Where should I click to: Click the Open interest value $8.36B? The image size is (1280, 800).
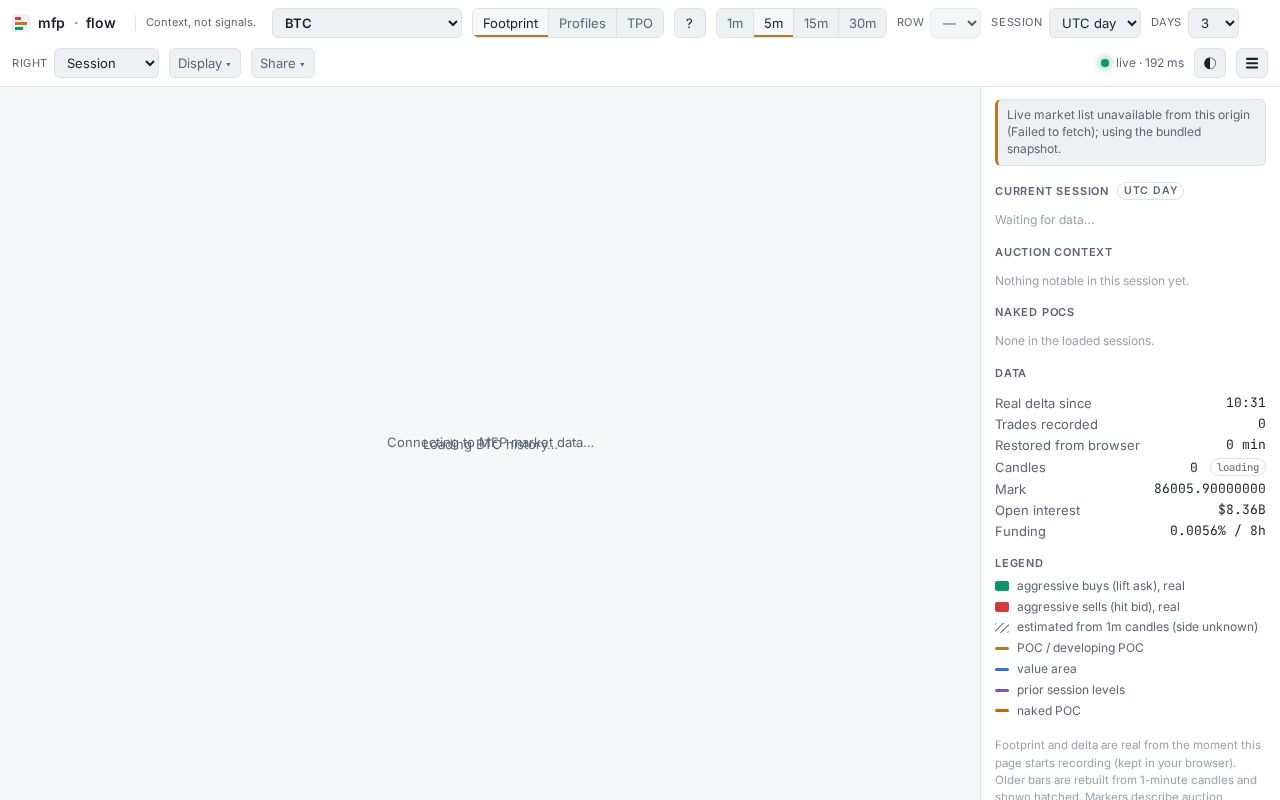tap(1242, 510)
